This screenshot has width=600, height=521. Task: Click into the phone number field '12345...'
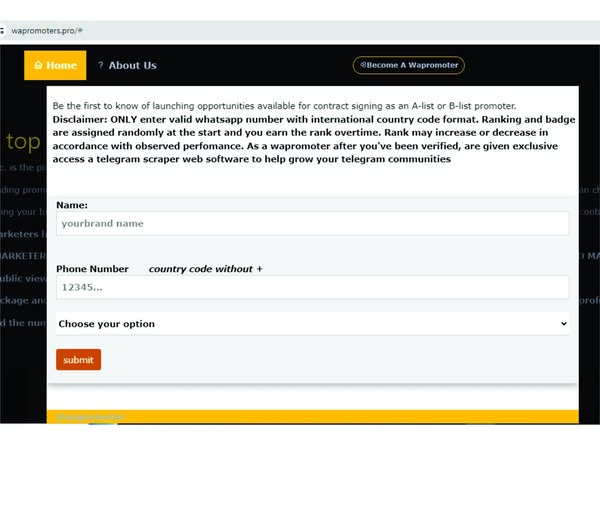point(312,288)
